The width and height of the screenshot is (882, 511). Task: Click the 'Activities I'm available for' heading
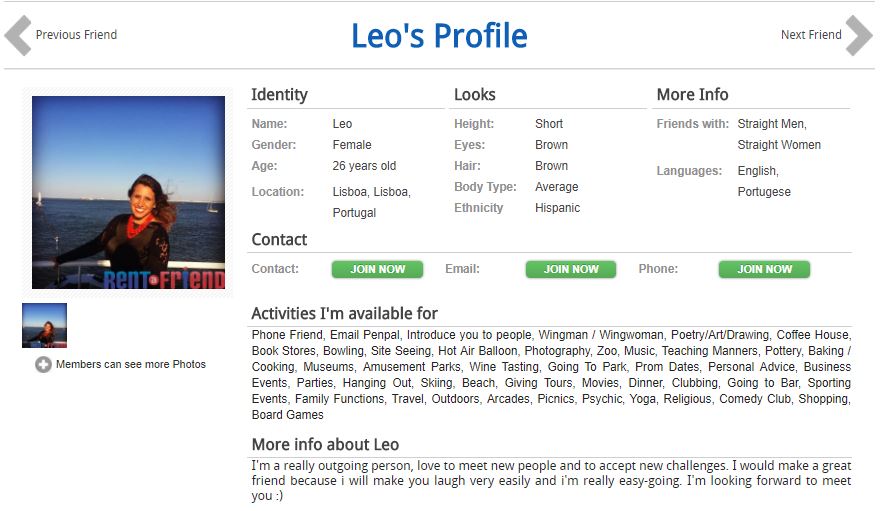[x=344, y=313]
